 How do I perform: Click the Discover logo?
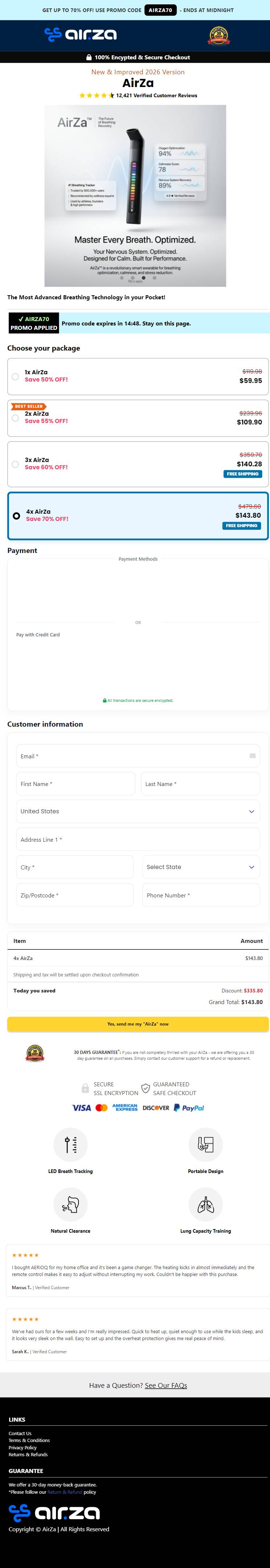156,1108
